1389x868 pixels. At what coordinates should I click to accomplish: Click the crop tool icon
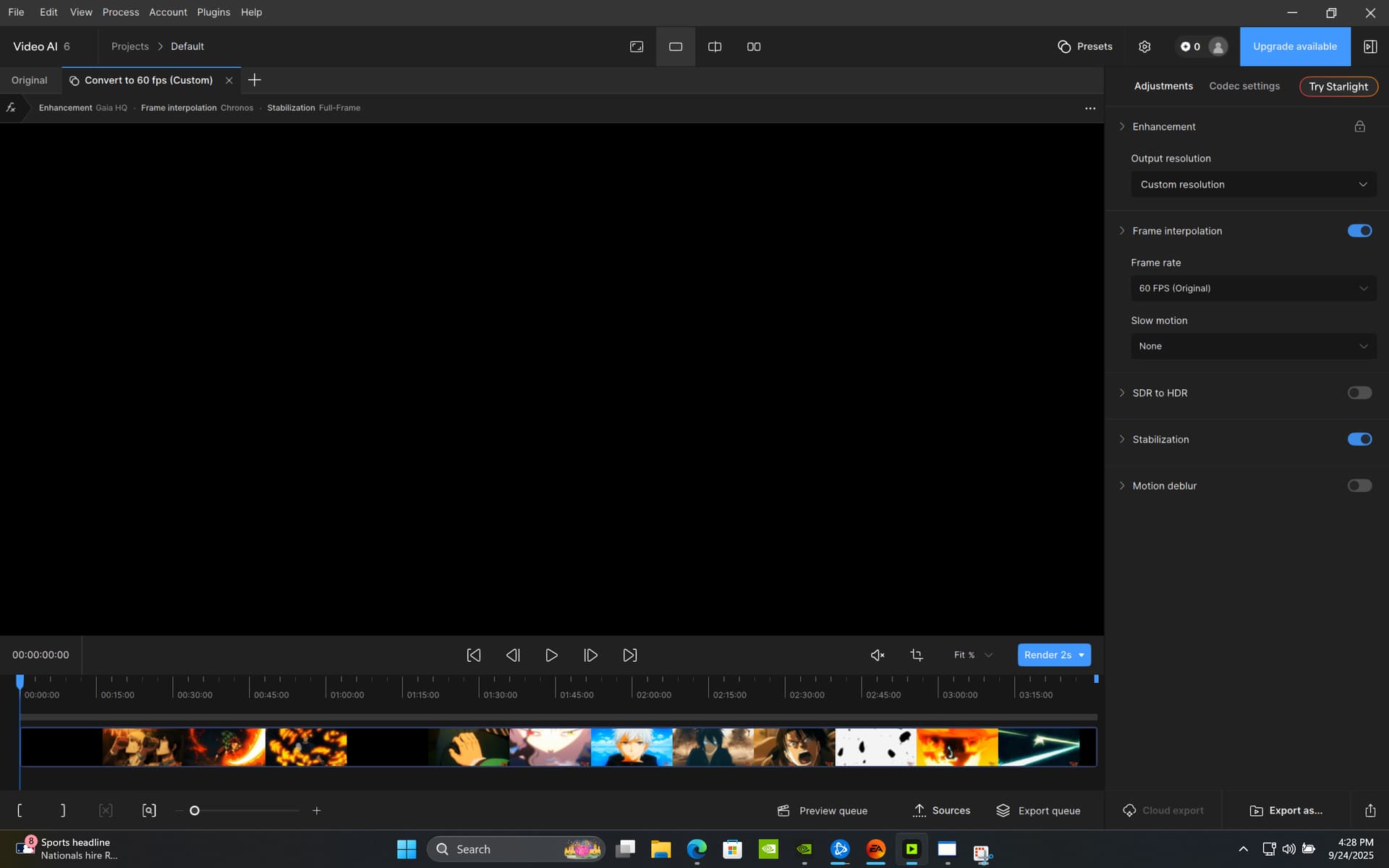[x=917, y=655]
